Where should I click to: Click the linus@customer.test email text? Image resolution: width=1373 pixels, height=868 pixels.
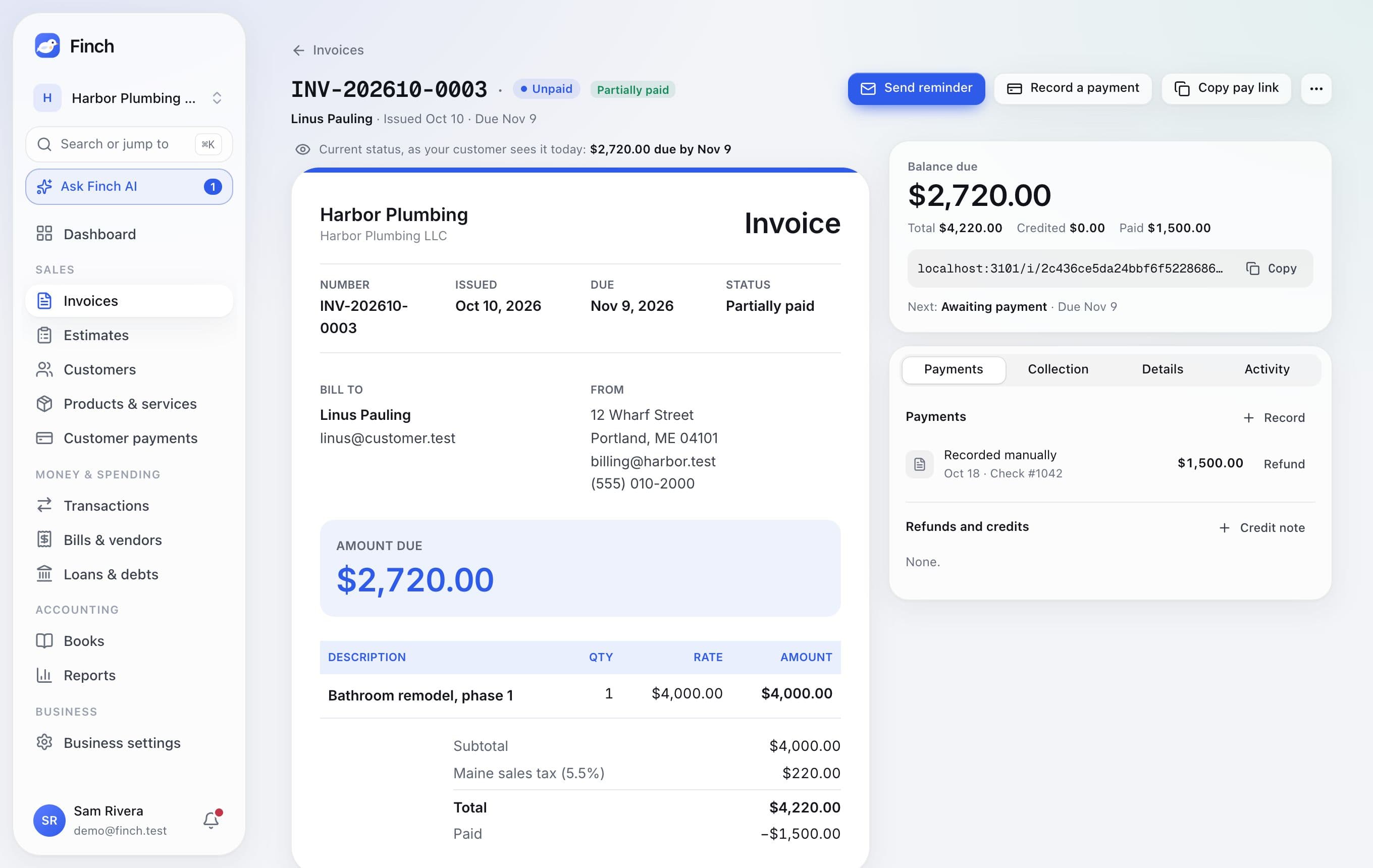tap(387, 438)
